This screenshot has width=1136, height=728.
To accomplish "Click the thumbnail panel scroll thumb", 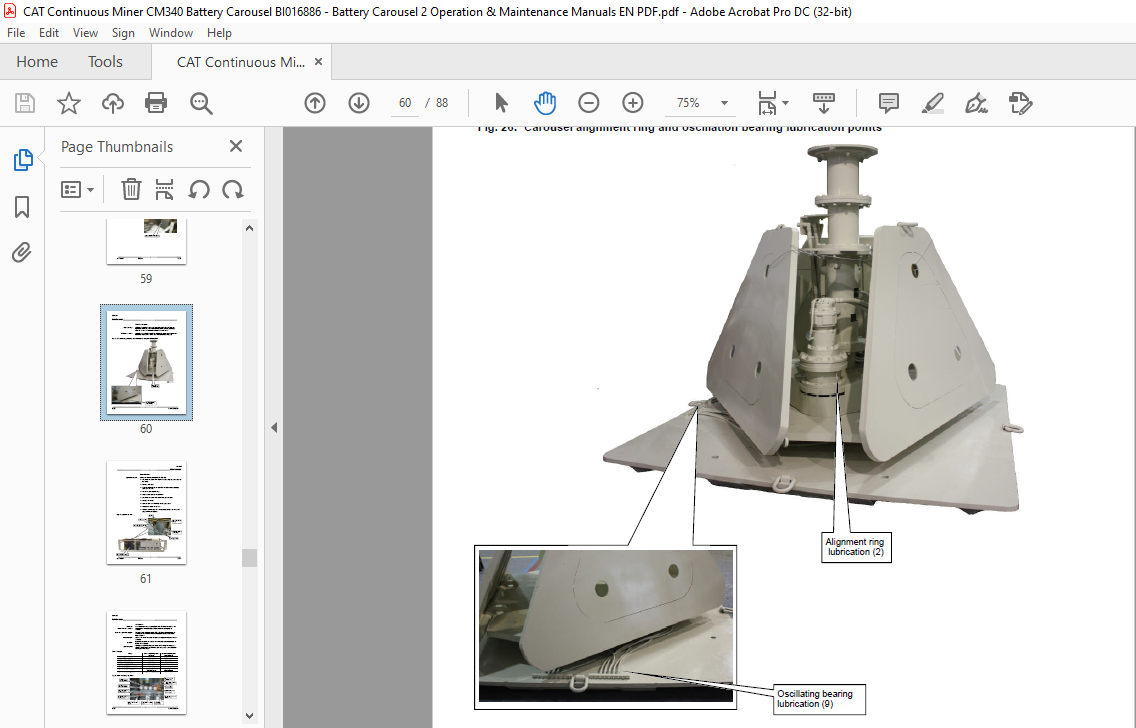I will click(x=249, y=557).
